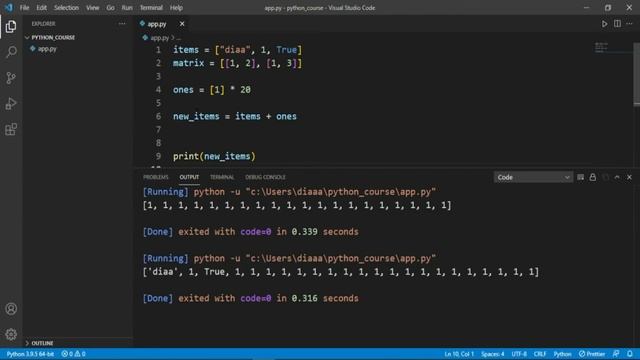Click line 2 matrix assignment code
The width and height of the screenshot is (640, 360).
tap(237, 63)
